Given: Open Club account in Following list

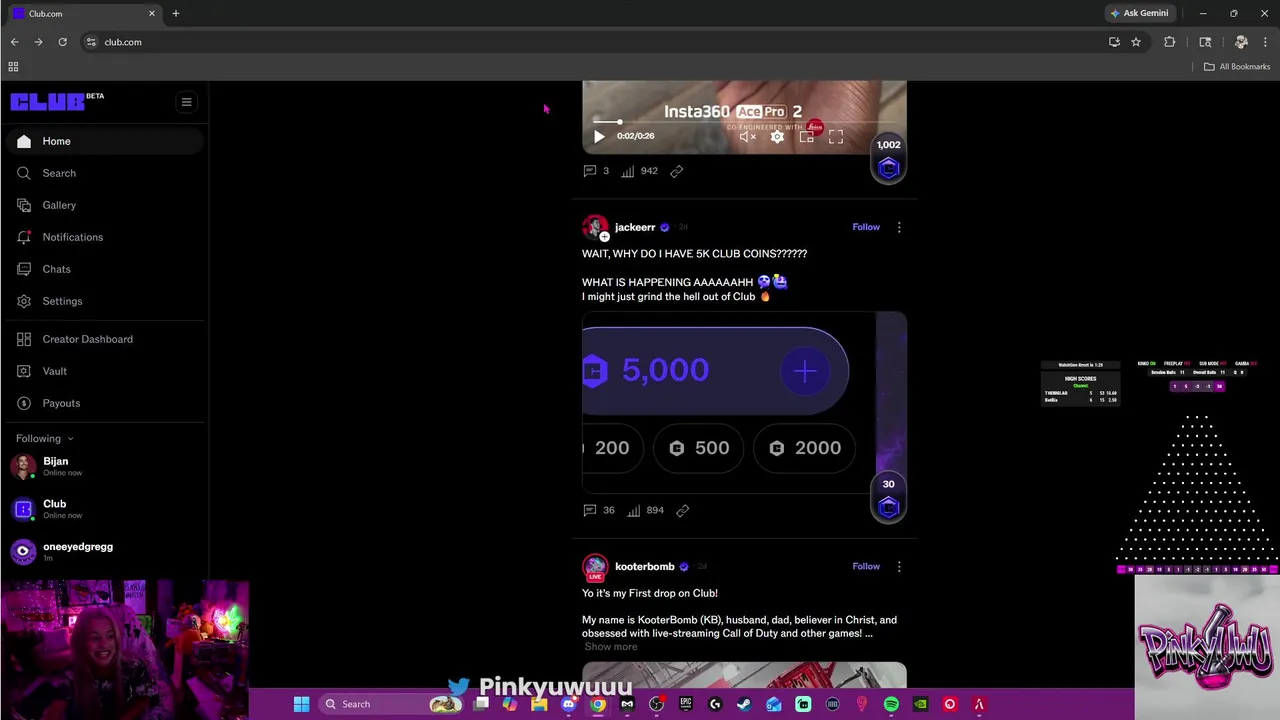Looking at the screenshot, I should 104,509.
